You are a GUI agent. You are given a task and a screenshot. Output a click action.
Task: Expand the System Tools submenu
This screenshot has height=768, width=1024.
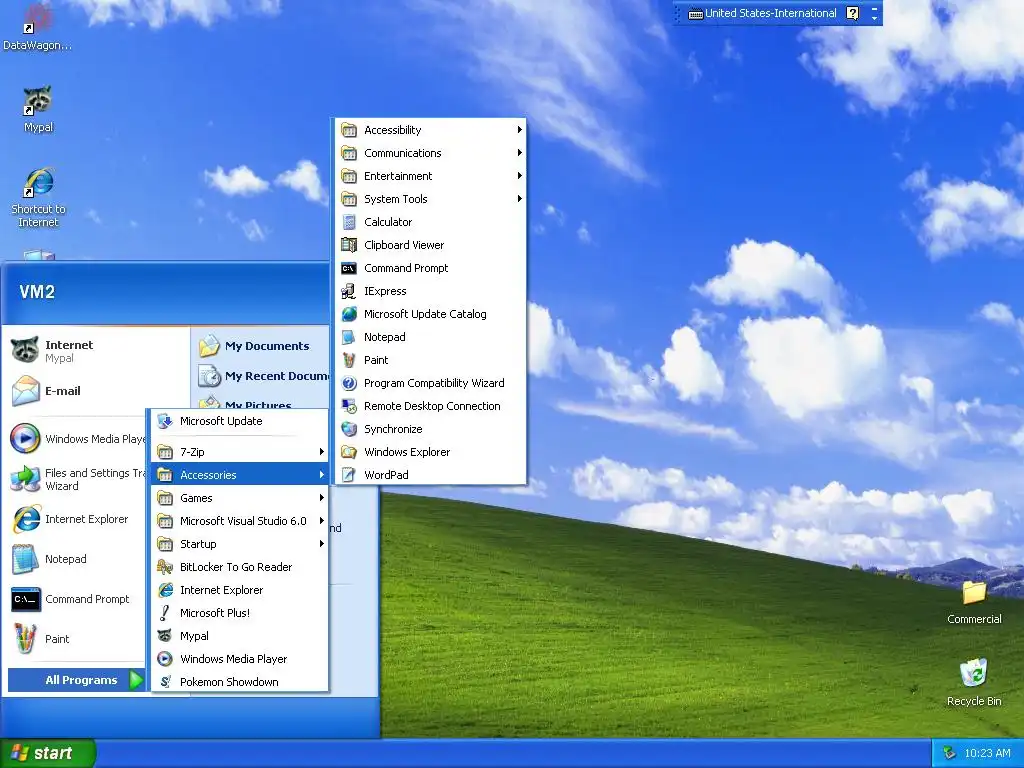430,199
